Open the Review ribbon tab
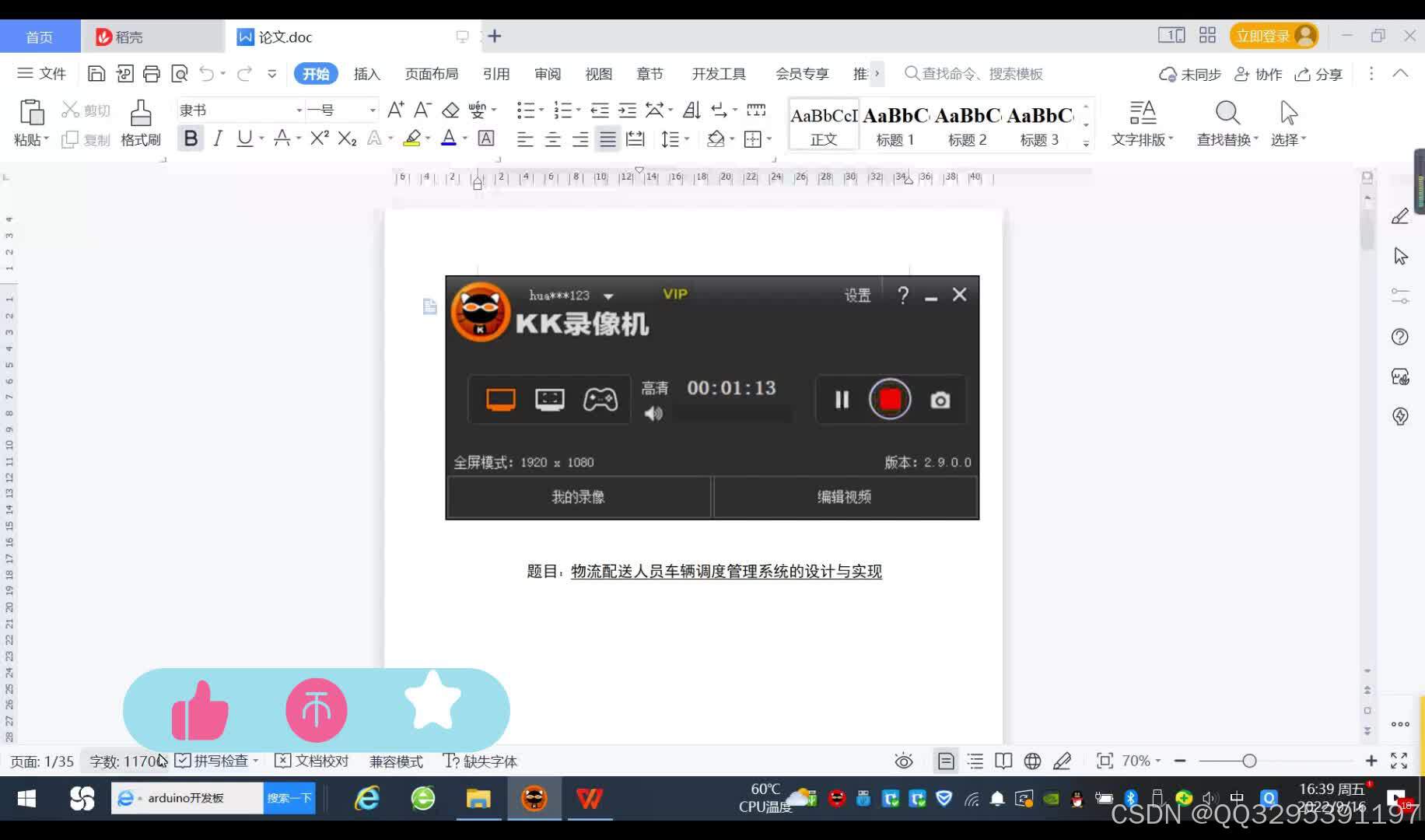The image size is (1425, 840). (548, 74)
